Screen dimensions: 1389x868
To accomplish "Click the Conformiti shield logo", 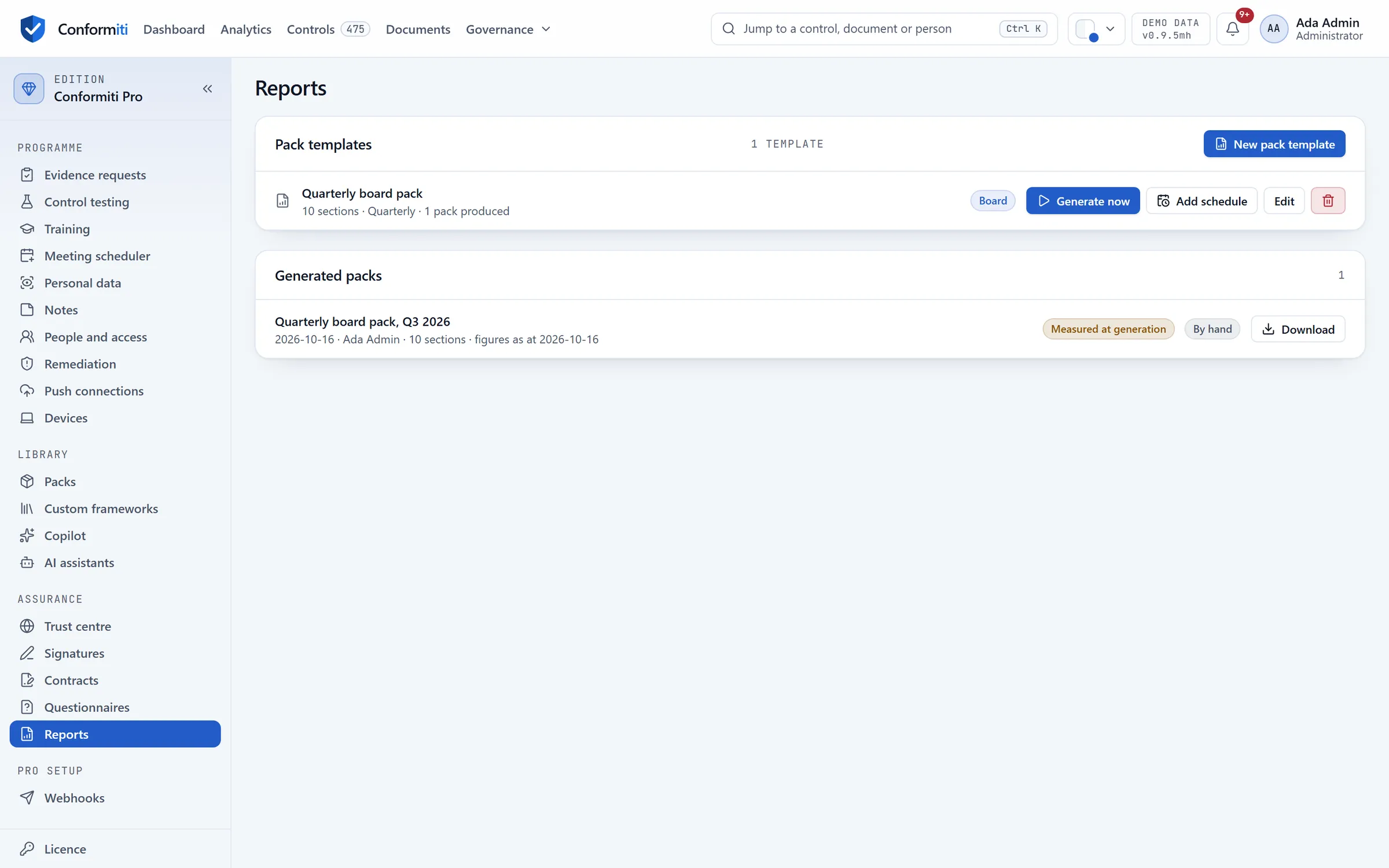I will [x=32, y=29].
